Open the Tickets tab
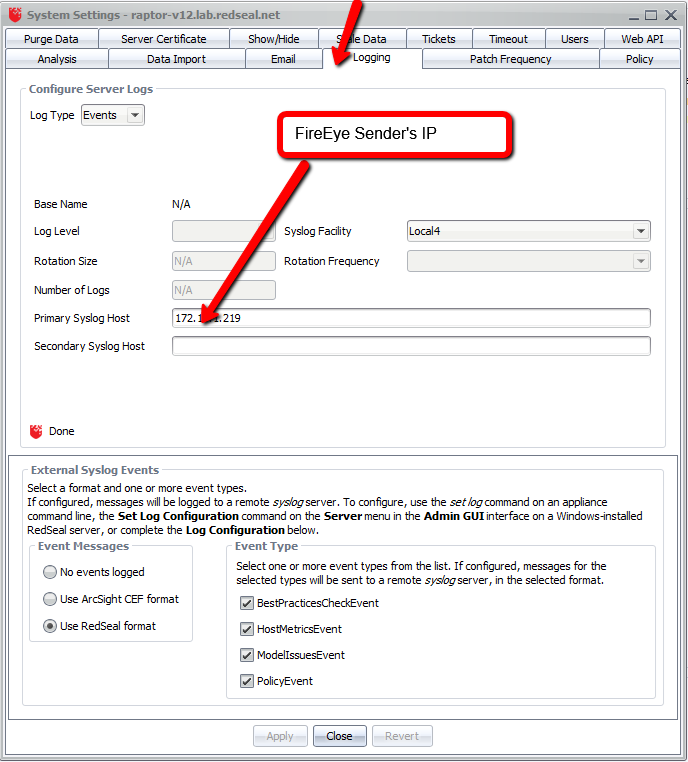This screenshot has height=762, width=688. [439, 39]
